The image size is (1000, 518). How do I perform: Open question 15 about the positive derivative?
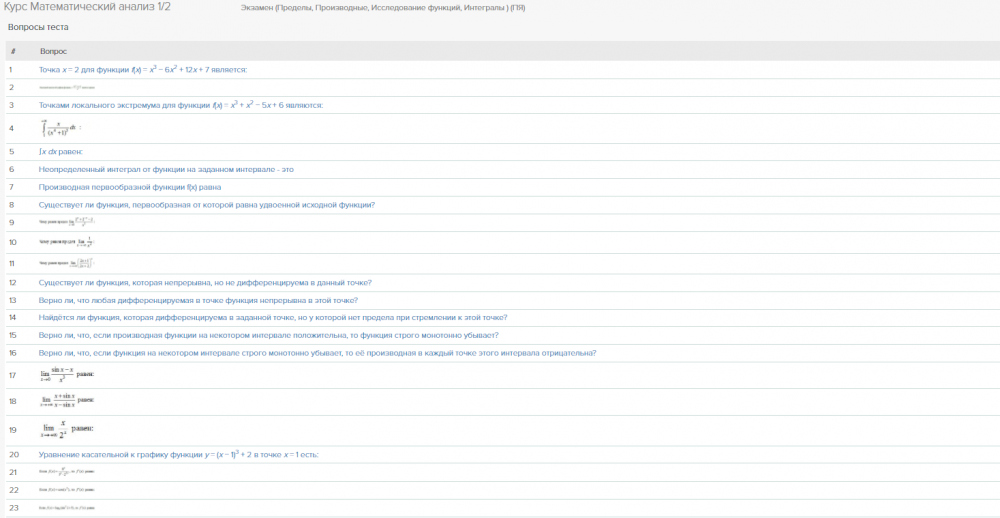pos(268,336)
